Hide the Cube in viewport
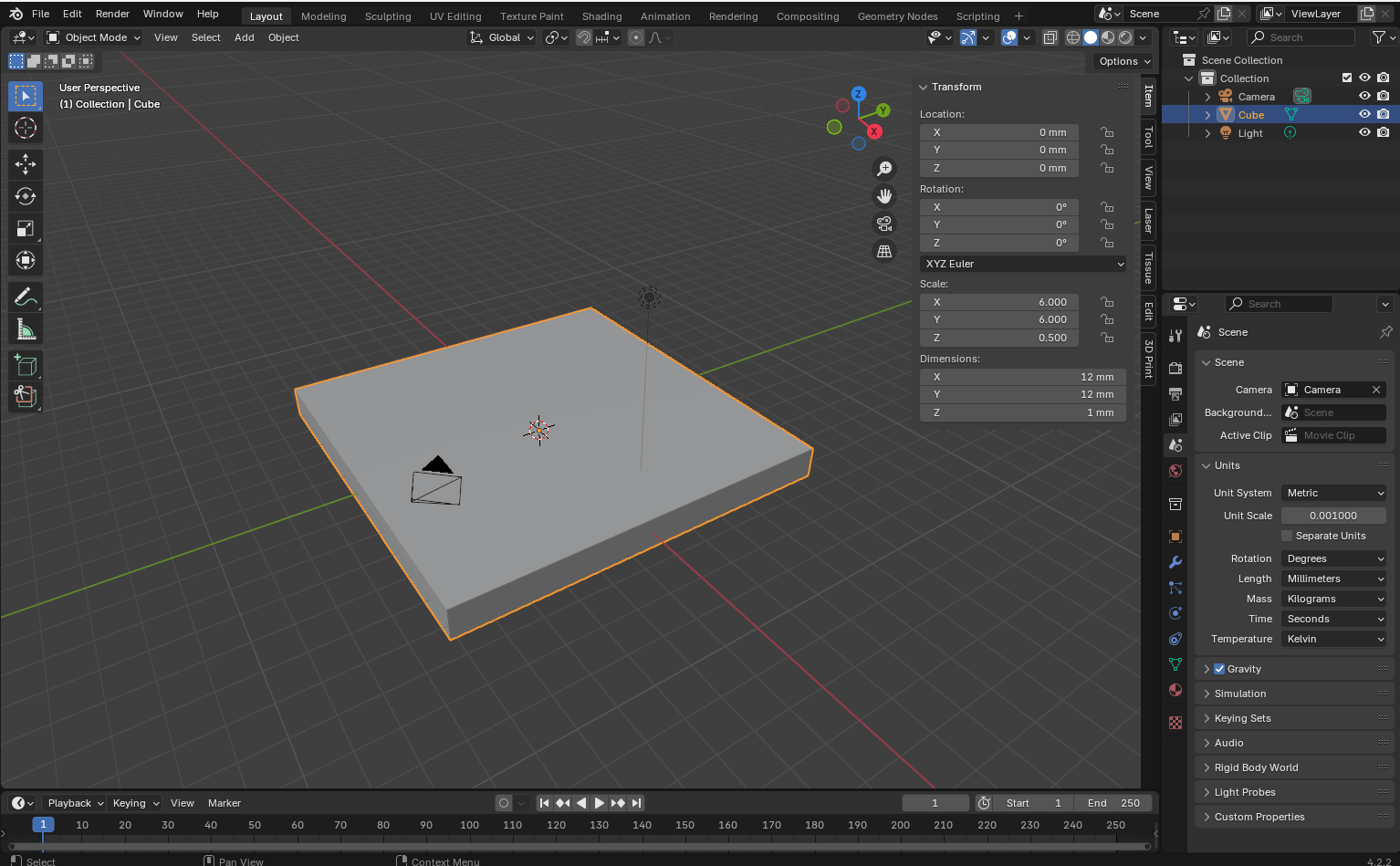Image resolution: width=1400 pixels, height=866 pixels. coord(1364,114)
